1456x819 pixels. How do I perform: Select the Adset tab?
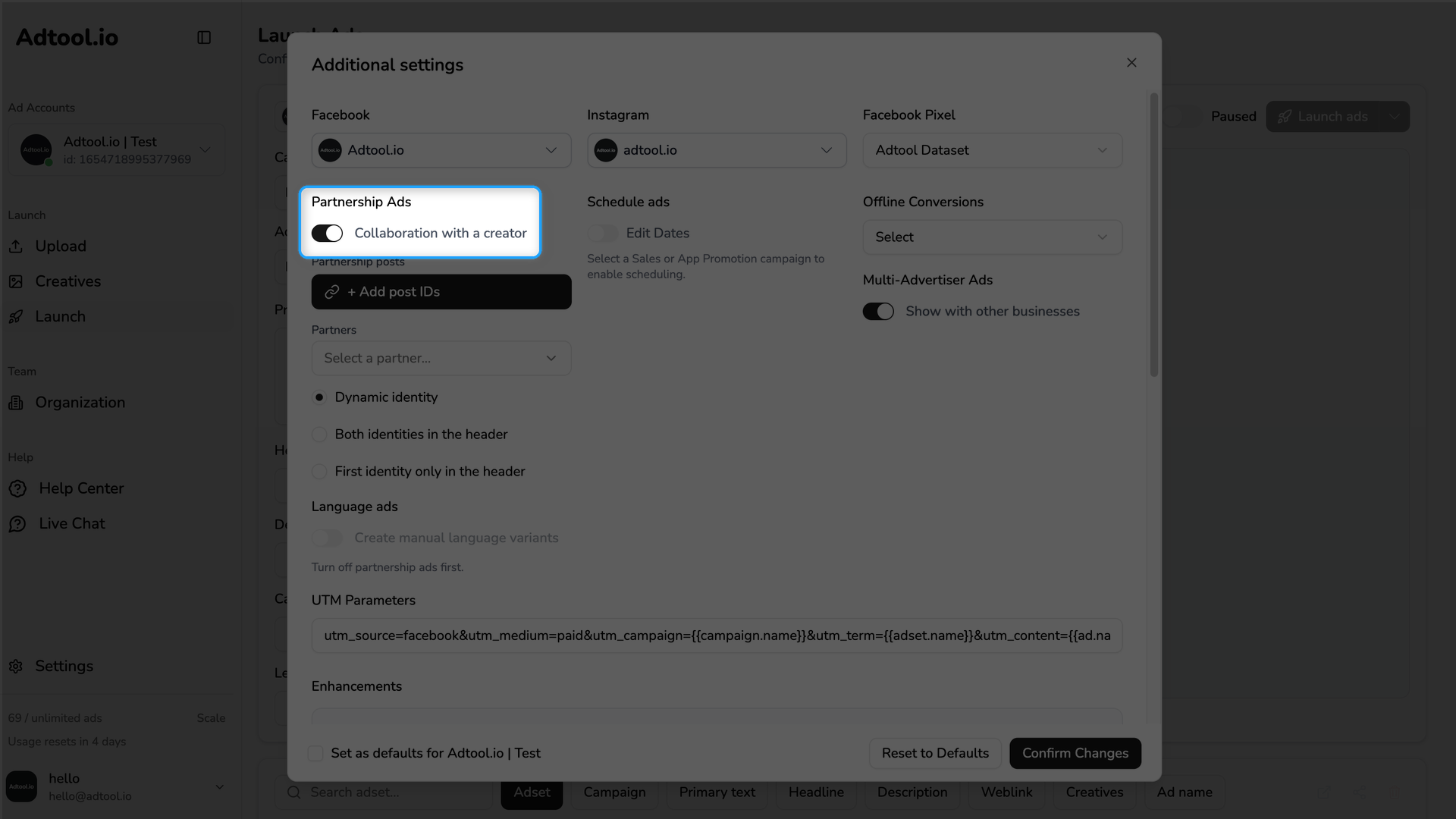(532, 792)
